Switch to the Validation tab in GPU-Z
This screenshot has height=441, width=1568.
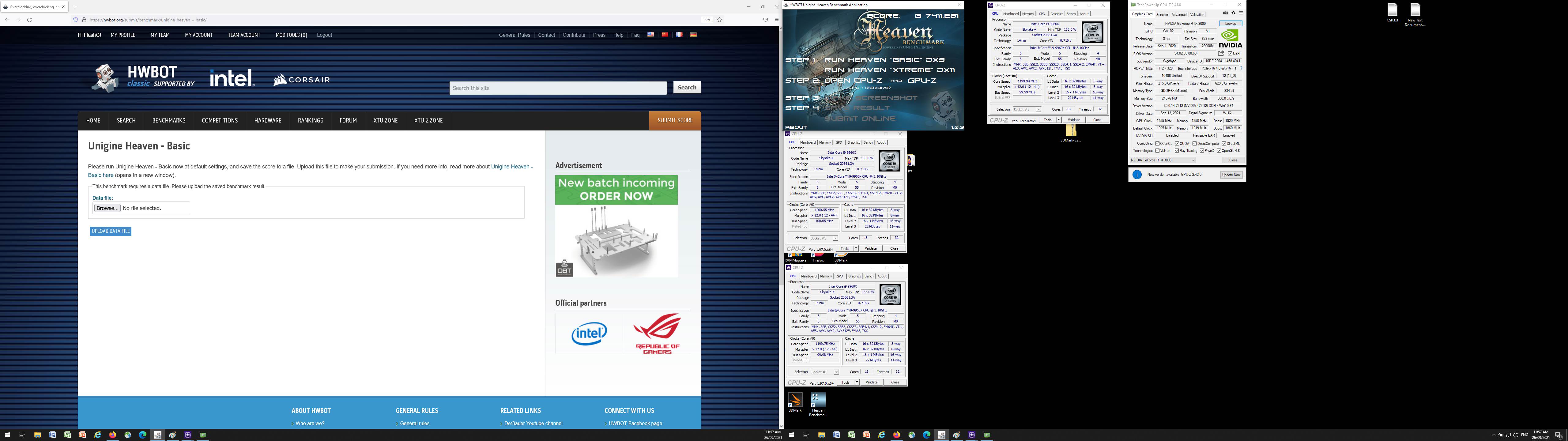click(x=1197, y=15)
